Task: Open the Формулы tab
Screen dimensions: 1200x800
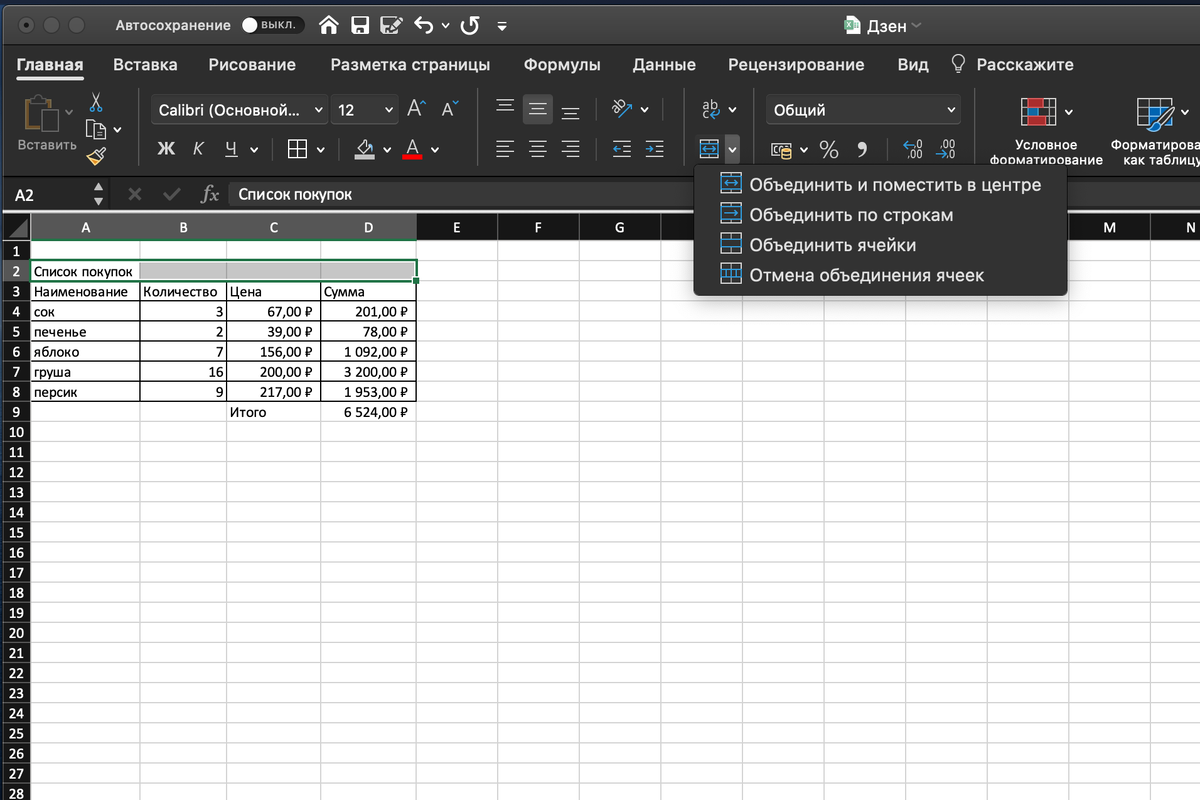Action: pyautogui.click(x=562, y=64)
